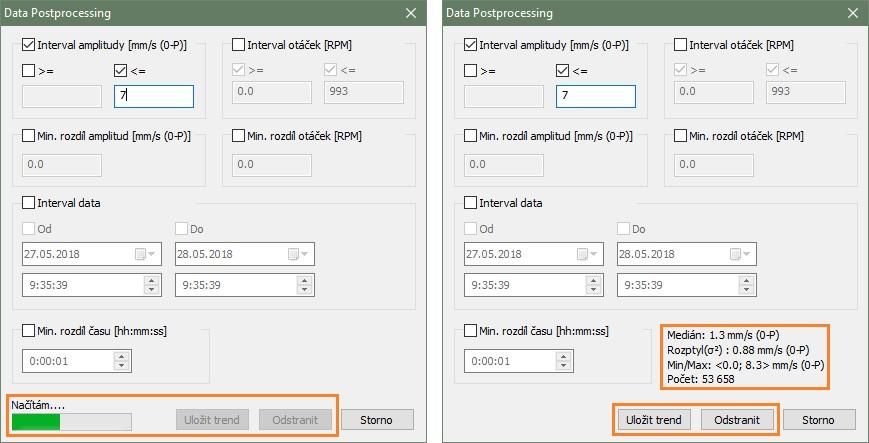
Task: Check the Do checkbox in right dialog
Action: 623,228
